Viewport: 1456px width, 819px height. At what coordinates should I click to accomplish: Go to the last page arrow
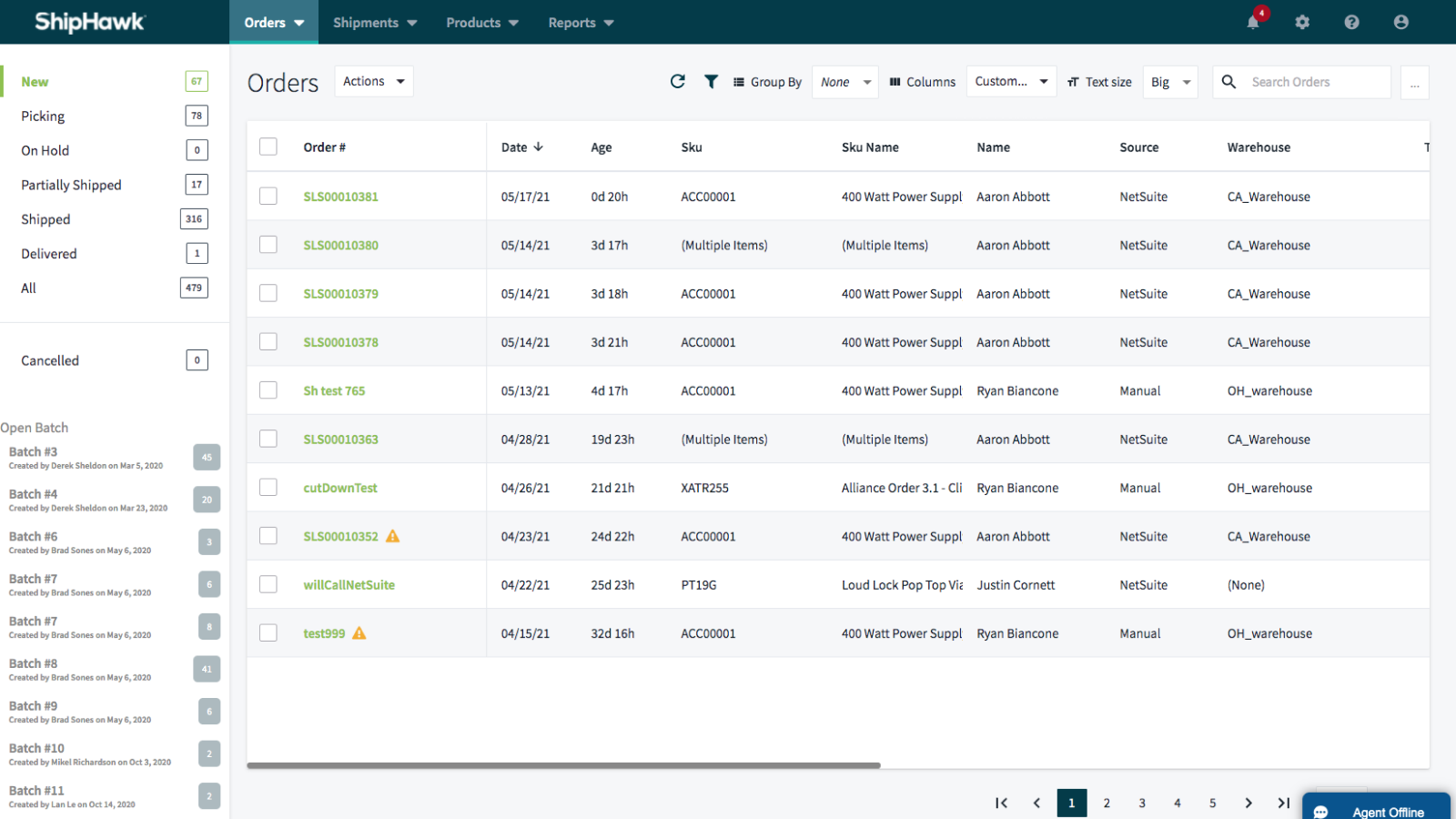click(x=1283, y=803)
